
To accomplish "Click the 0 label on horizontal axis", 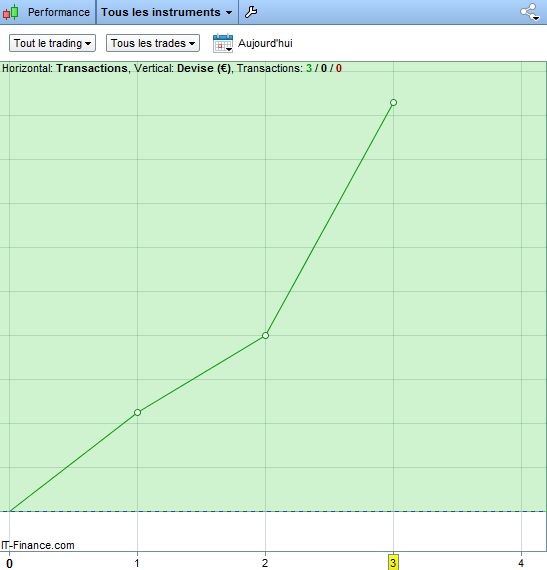I will click(x=9, y=563).
